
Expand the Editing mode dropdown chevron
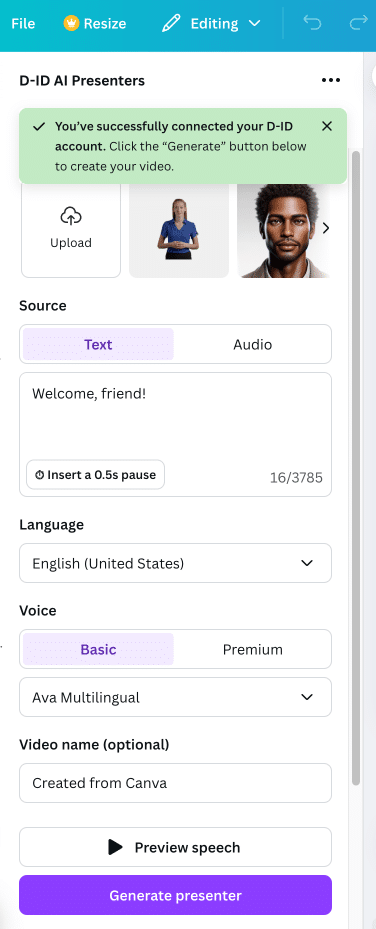(255, 24)
